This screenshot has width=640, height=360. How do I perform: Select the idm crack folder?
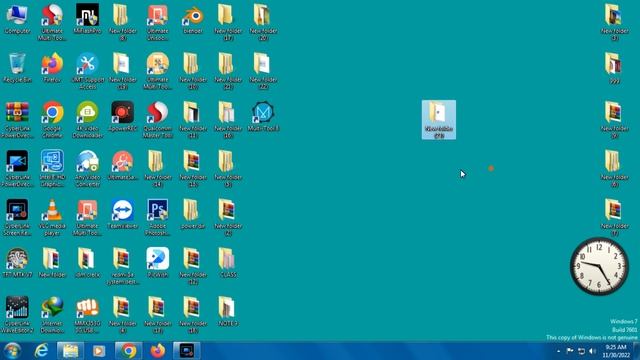coord(87,263)
